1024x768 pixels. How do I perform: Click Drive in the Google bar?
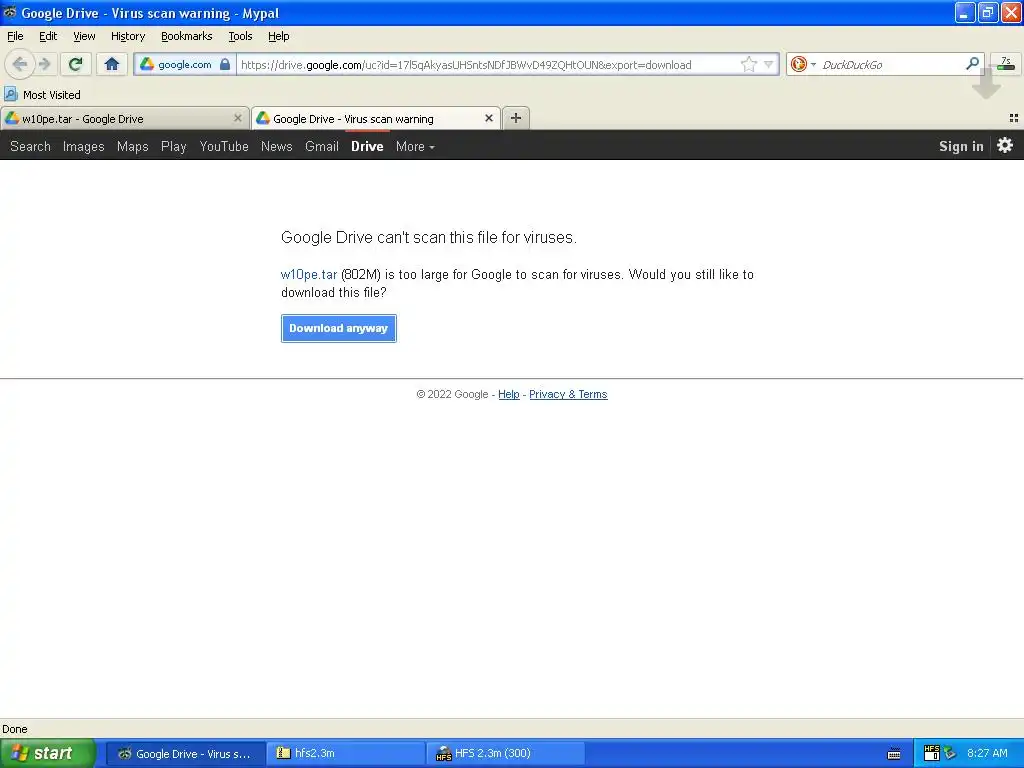tap(367, 146)
